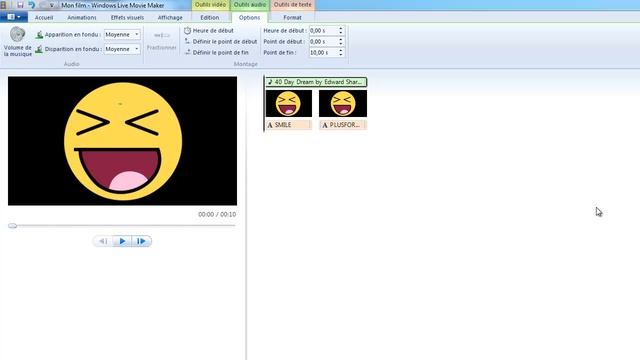This screenshot has height=360, width=640.
Task: Select the Format tab under Outils de texte
Action: [292, 18]
